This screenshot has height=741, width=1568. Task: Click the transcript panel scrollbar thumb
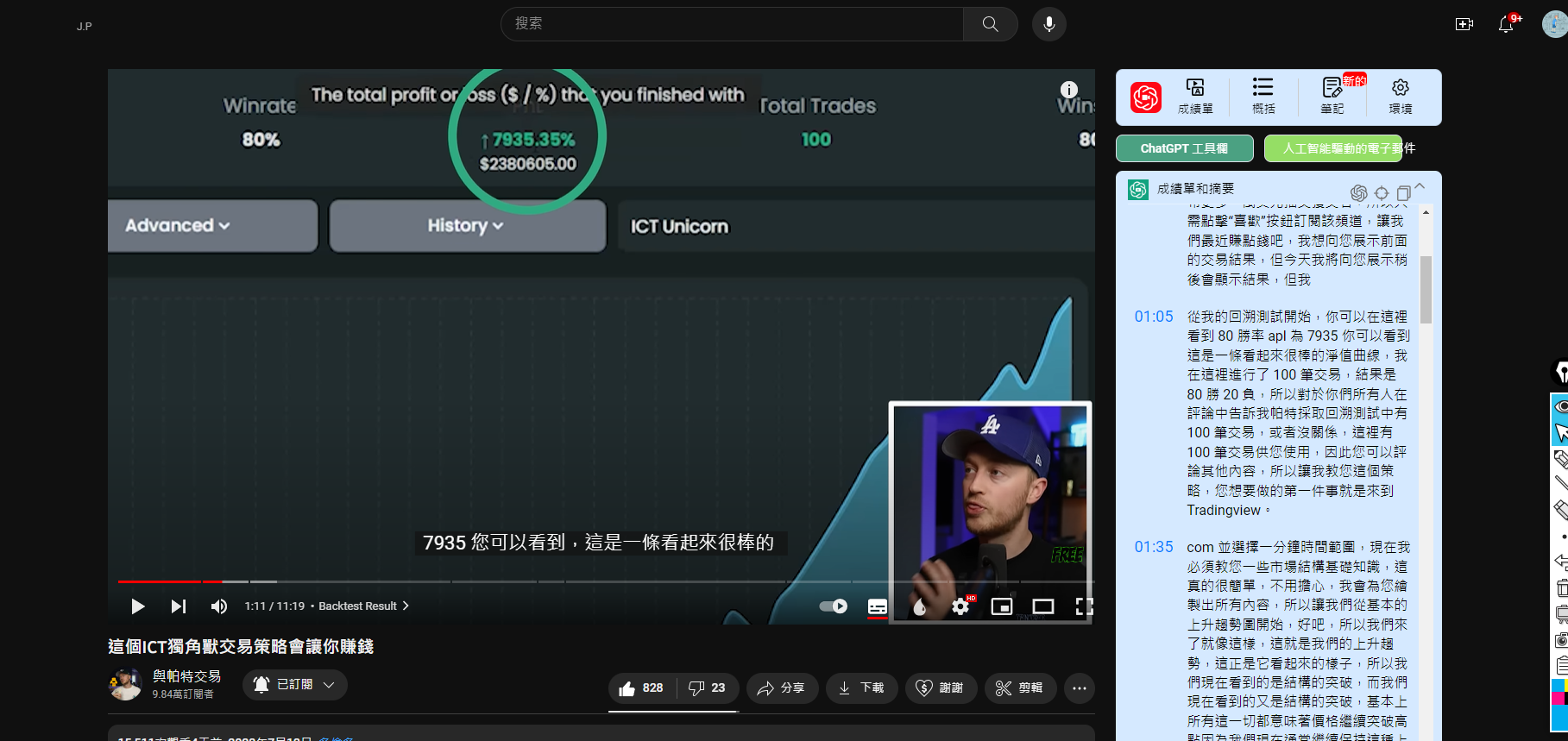click(1426, 290)
